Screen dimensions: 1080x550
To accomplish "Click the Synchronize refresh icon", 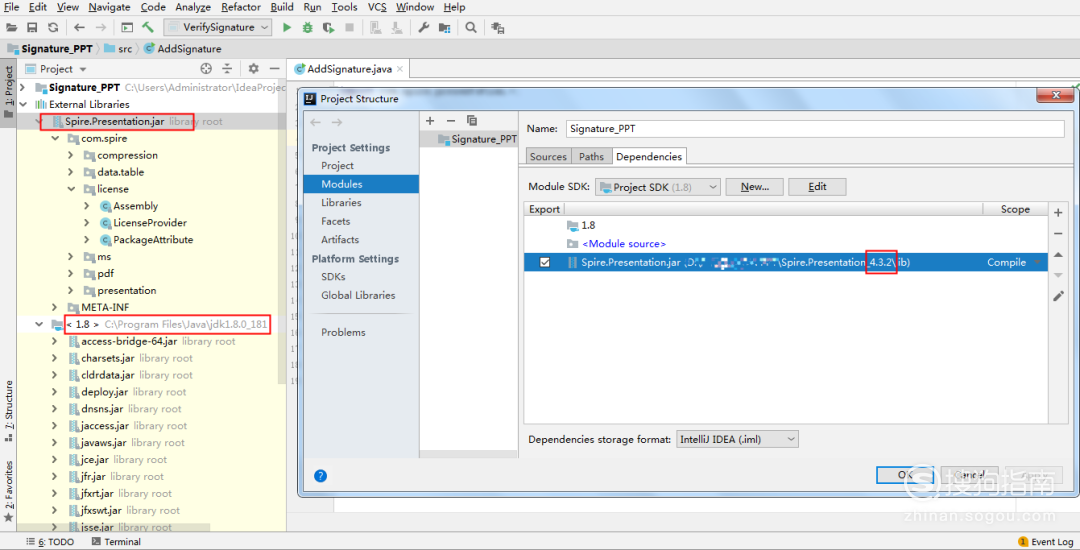I will click(x=53, y=28).
